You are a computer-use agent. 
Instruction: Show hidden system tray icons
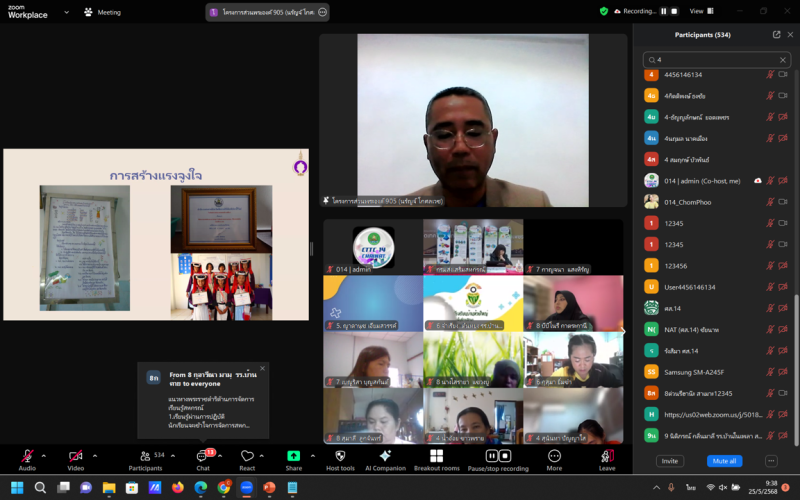point(656,488)
